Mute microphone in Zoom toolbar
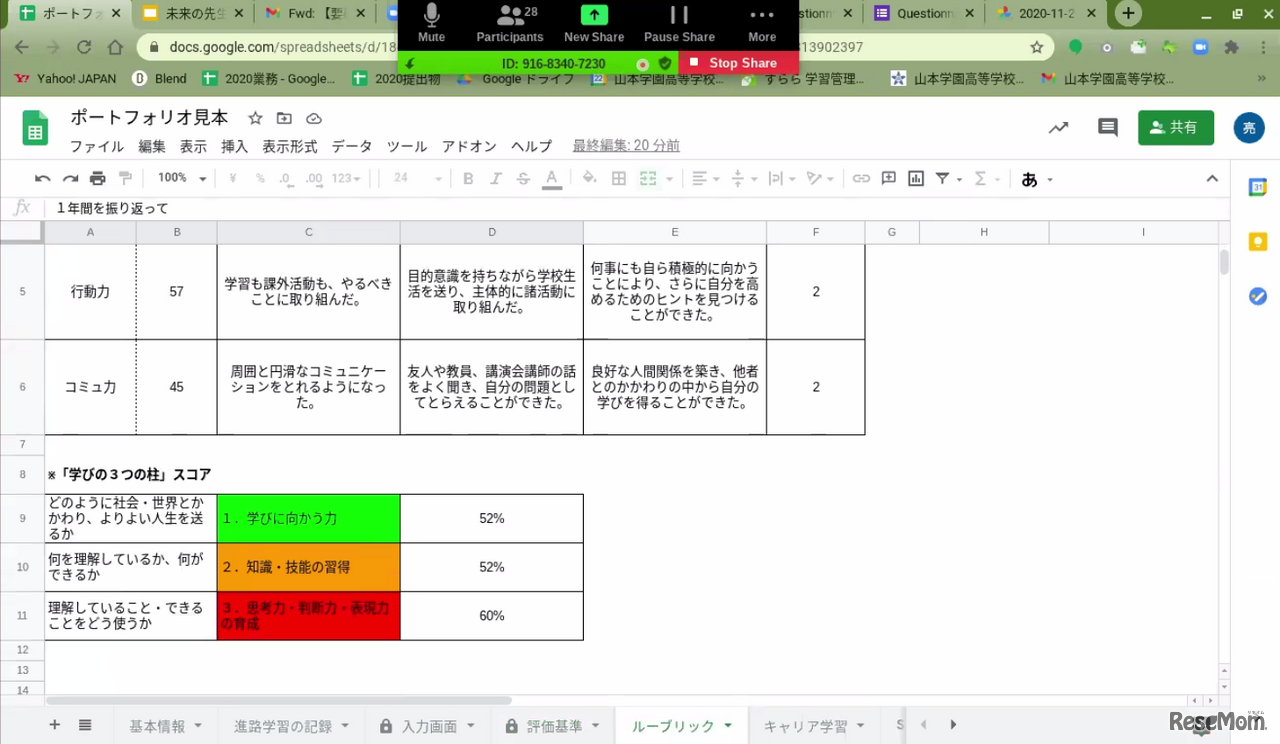 tap(431, 23)
